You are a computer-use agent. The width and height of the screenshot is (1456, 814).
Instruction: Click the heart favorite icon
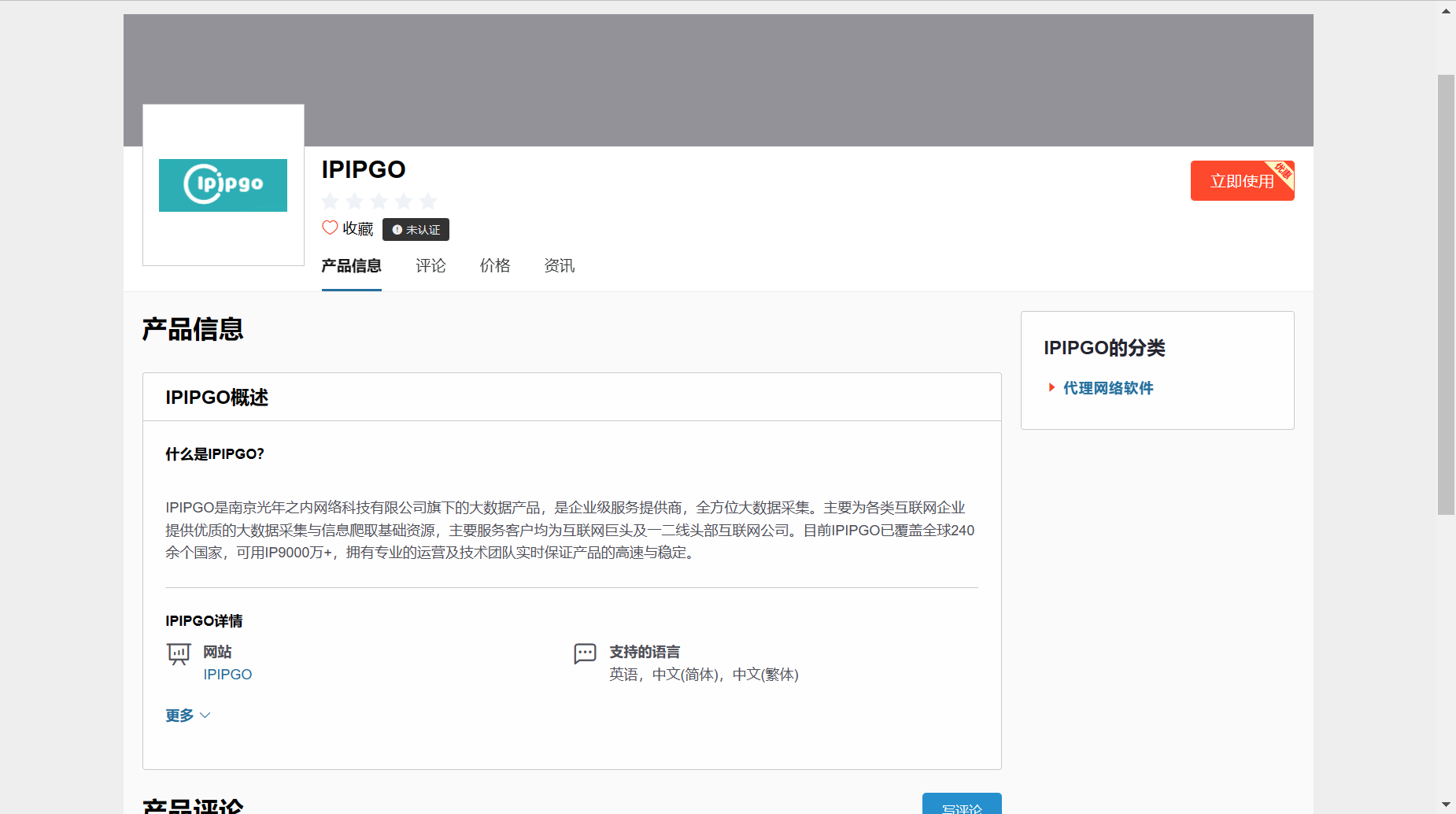pyautogui.click(x=330, y=228)
